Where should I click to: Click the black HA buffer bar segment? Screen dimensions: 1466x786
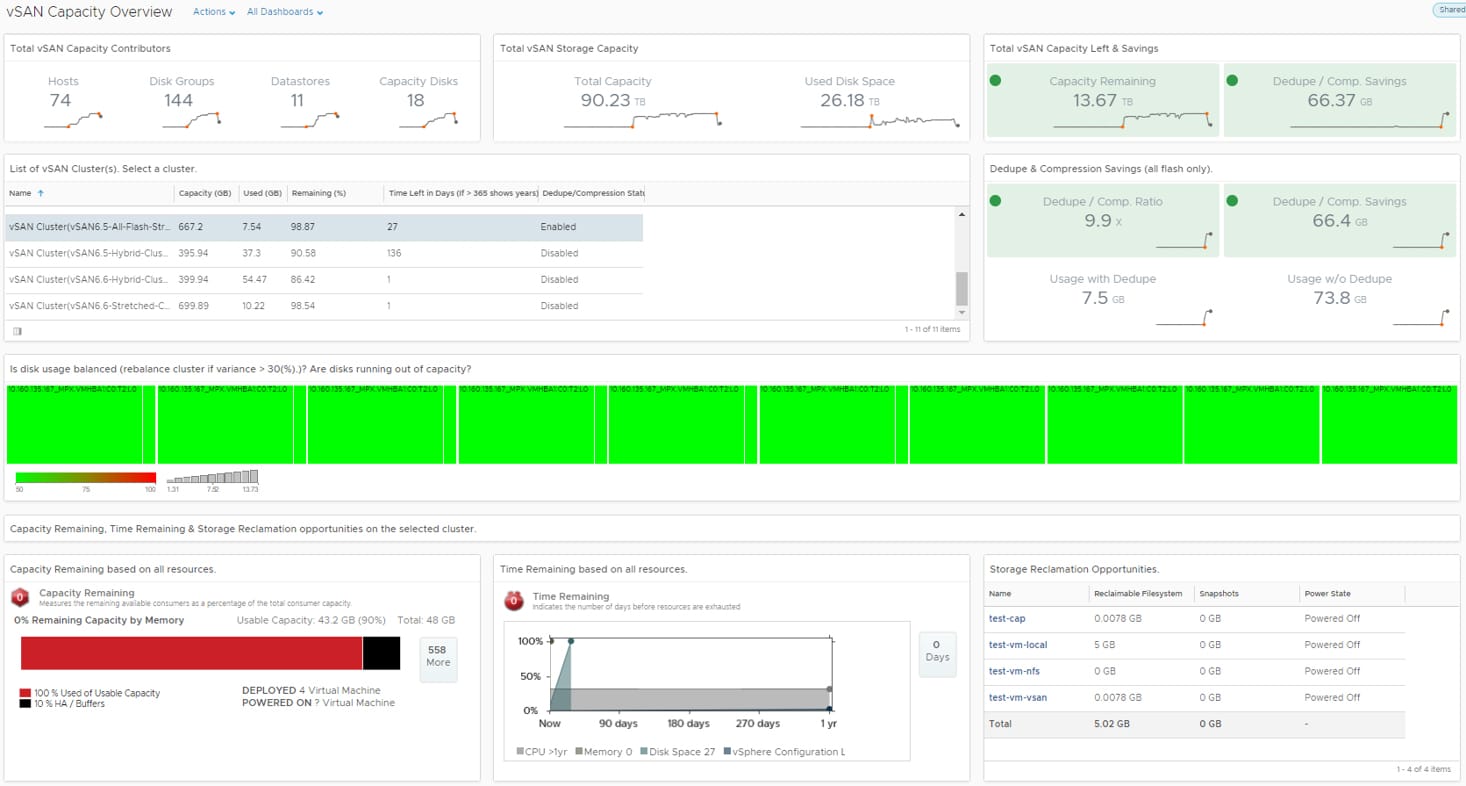(381, 653)
